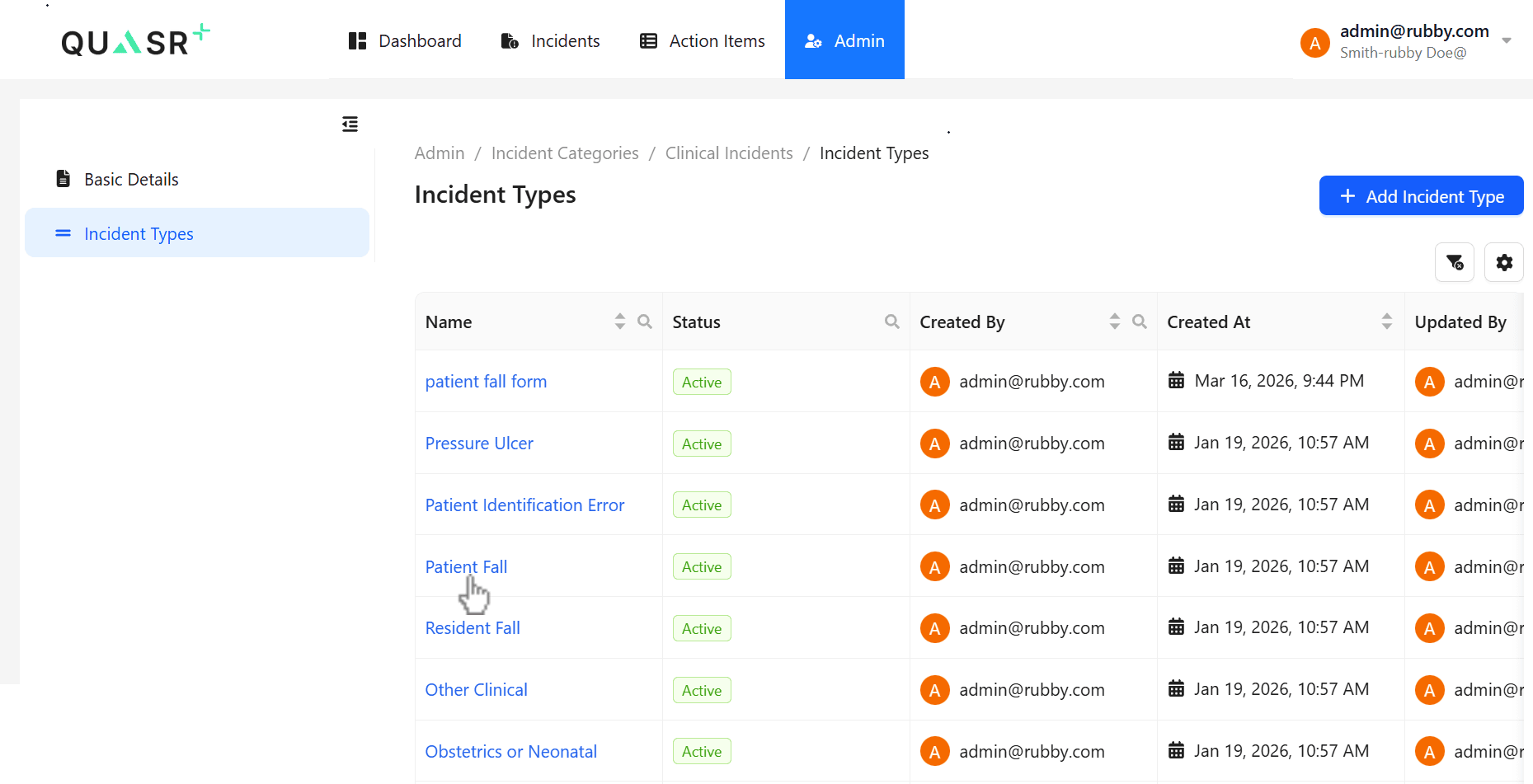
Task: Switch to the Incident Types sidebar section
Action: pyautogui.click(x=138, y=233)
